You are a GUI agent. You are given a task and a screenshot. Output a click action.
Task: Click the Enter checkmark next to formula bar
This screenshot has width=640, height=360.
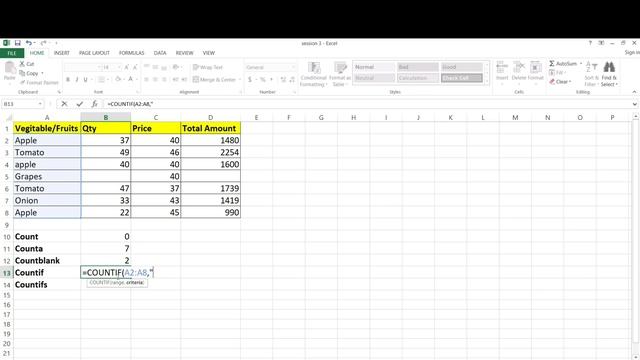pos(79,104)
